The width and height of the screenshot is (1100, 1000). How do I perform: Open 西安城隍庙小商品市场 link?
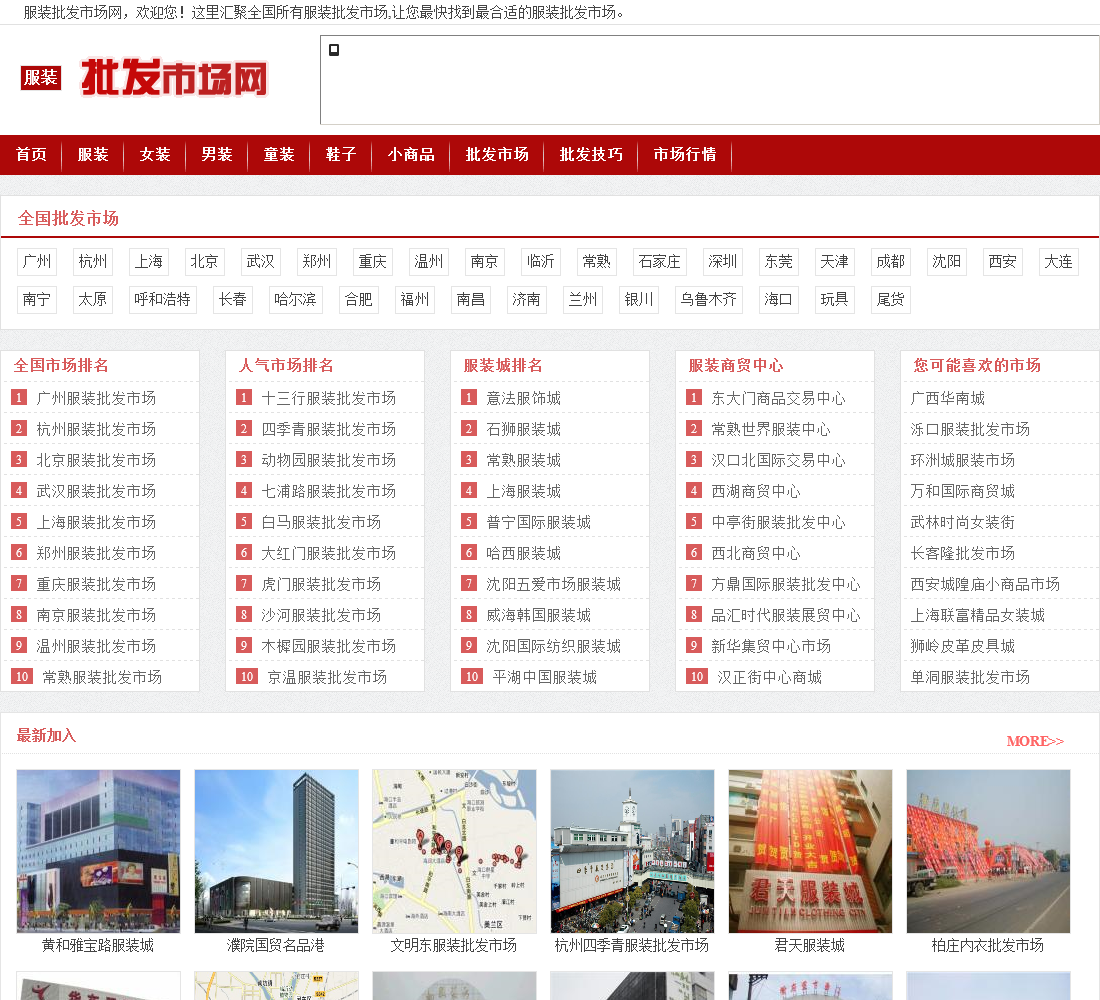click(x=985, y=585)
